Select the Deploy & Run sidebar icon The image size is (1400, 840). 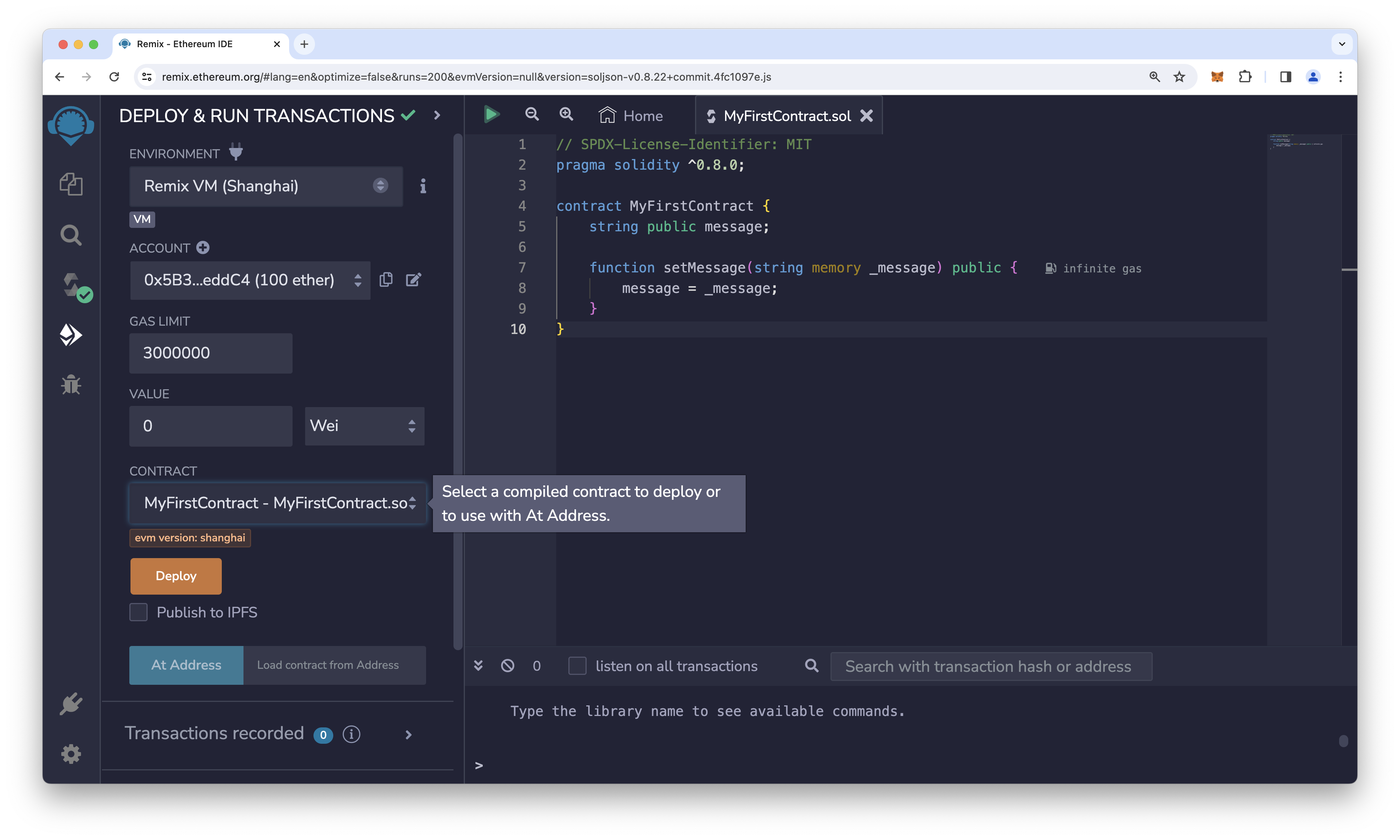click(x=71, y=334)
